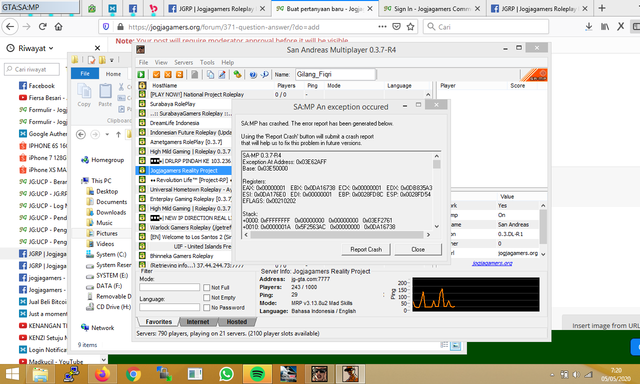
Task: Open the Firefox library icon
Action: (604, 27)
